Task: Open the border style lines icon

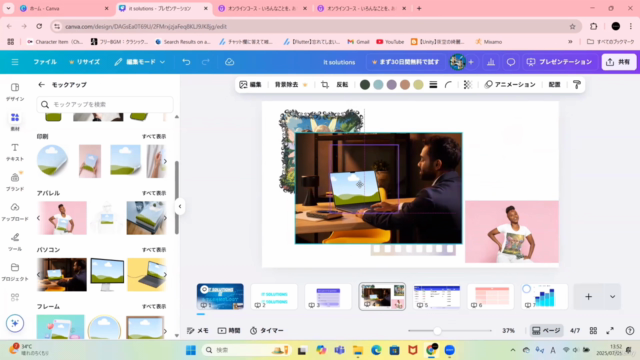Action: [x=433, y=84]
